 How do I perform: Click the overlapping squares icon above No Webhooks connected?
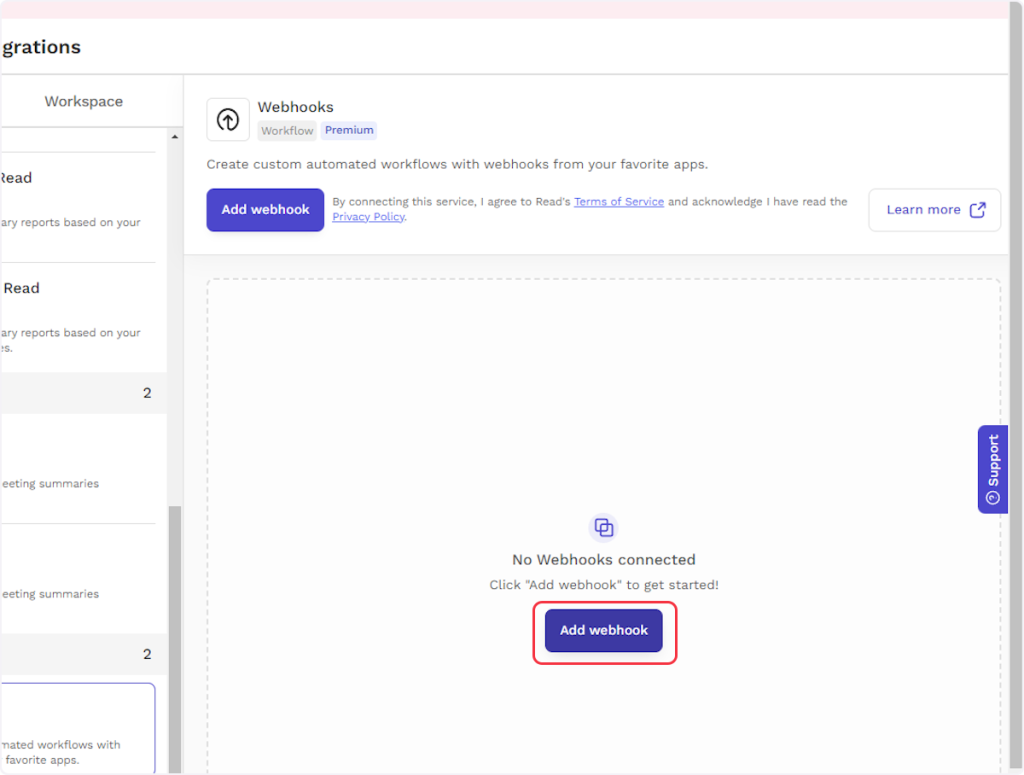tap(603, 527)
